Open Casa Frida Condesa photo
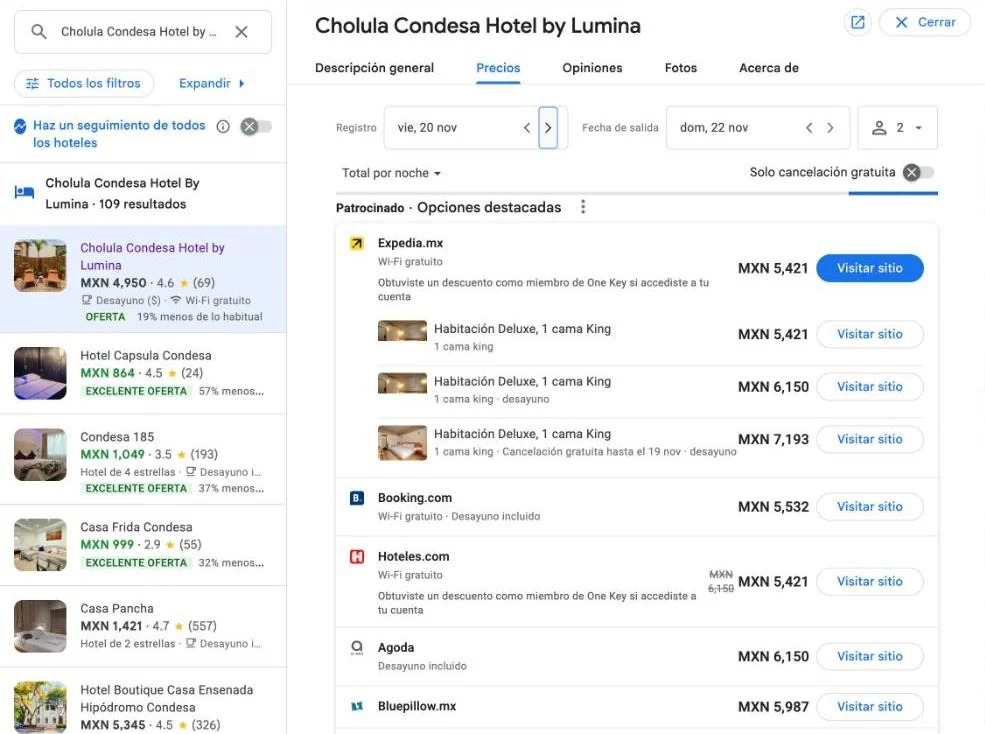 [x=40, y=544]
